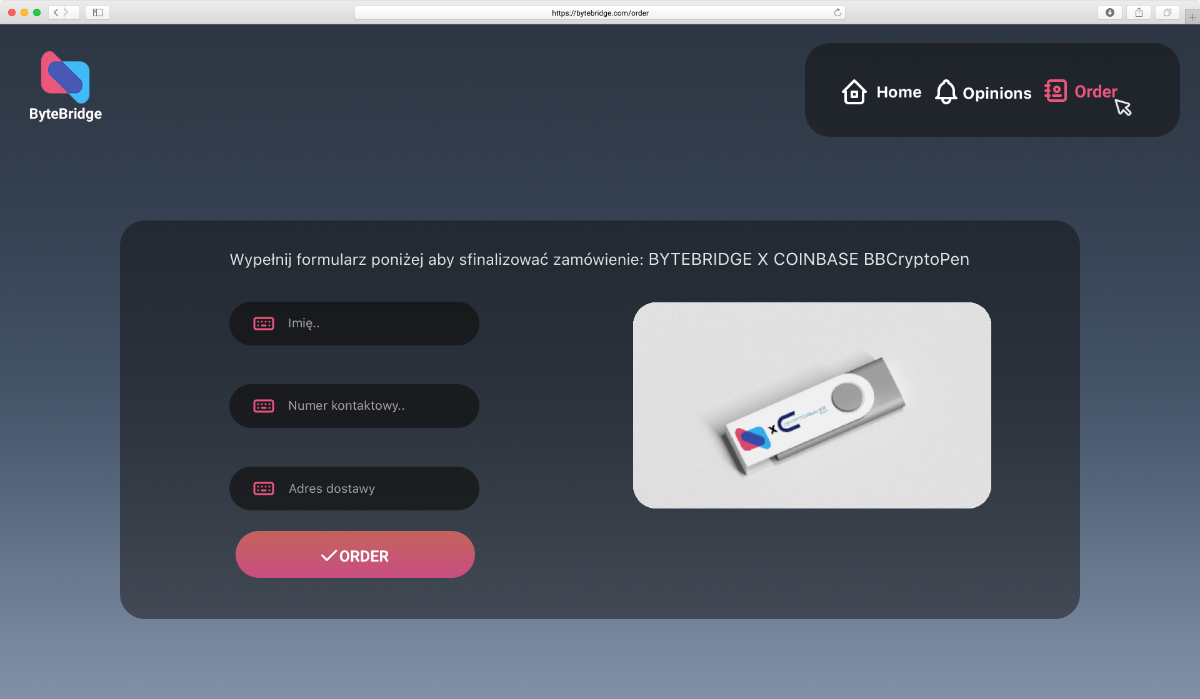Click keyboard icon in Adres dostawy field
Viewport: 1200px width, 699px height.
[264, 488]
